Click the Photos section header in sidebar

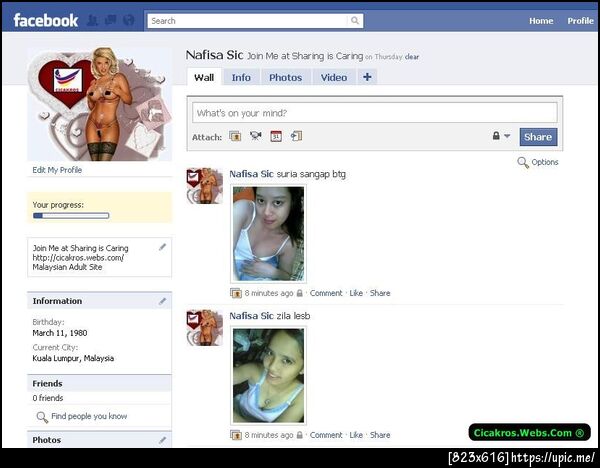coord(99,440)
